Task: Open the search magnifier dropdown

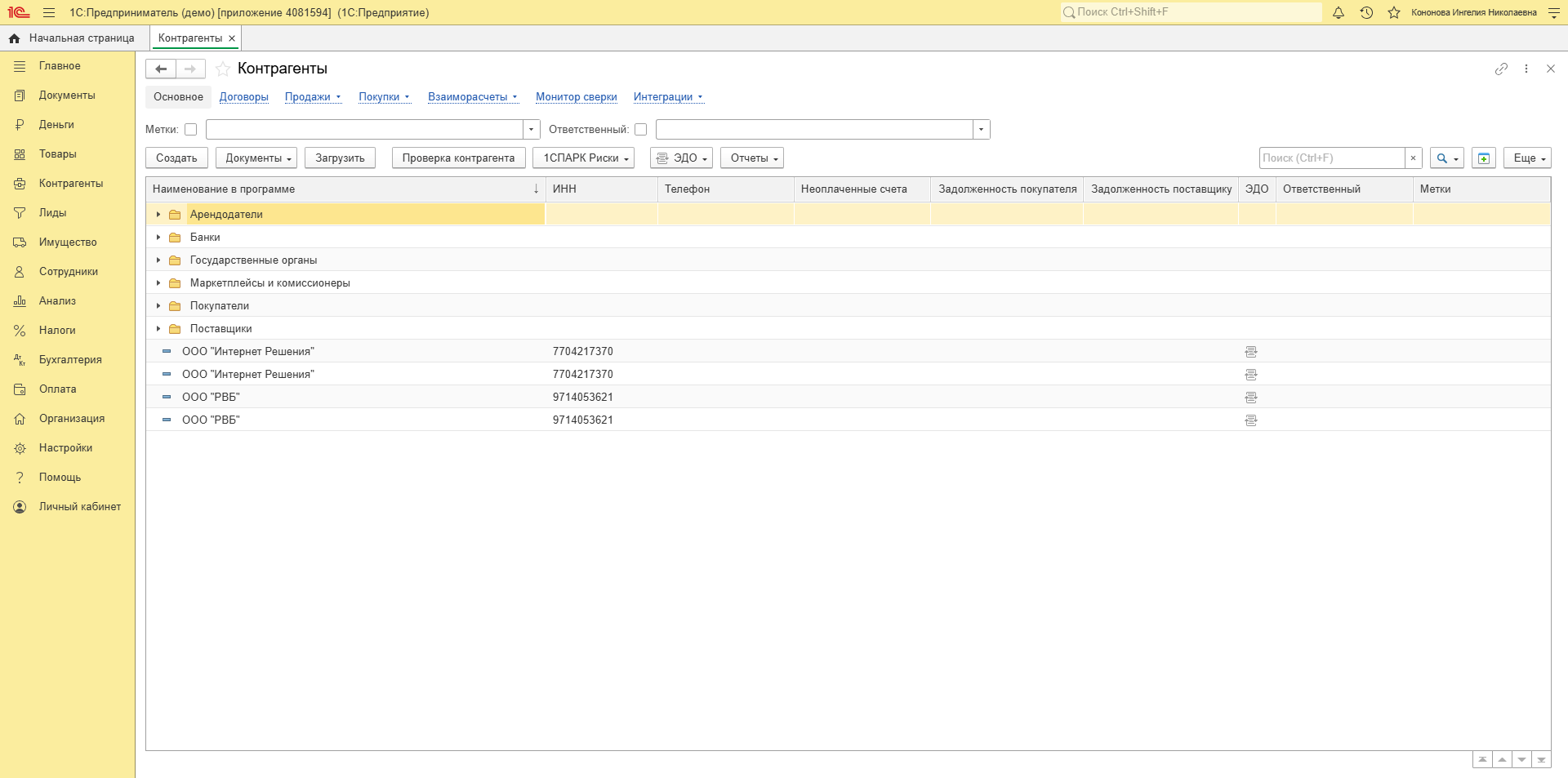Action: pos(1447,158)
